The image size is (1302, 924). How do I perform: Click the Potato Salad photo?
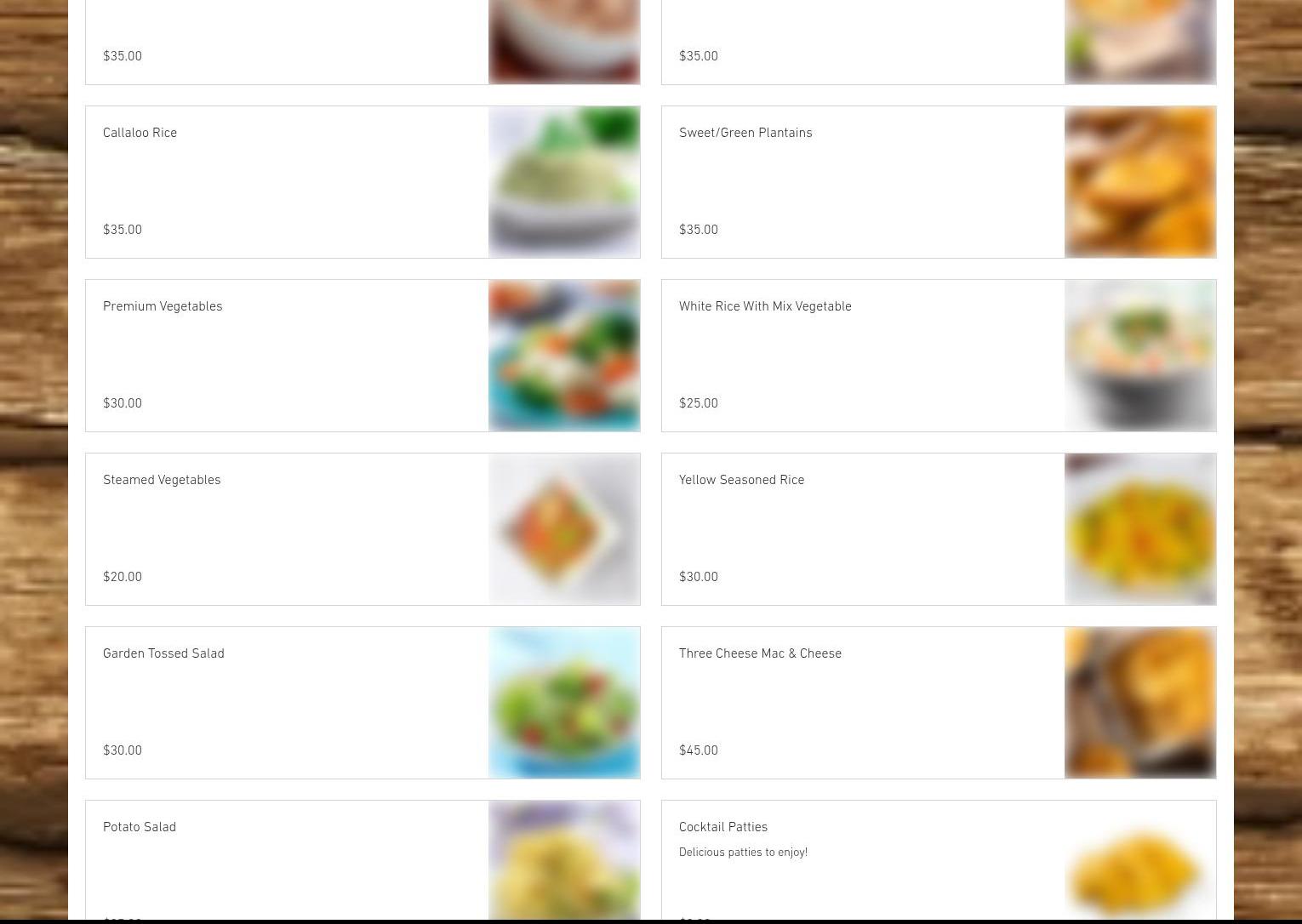[x=564, y=860]
